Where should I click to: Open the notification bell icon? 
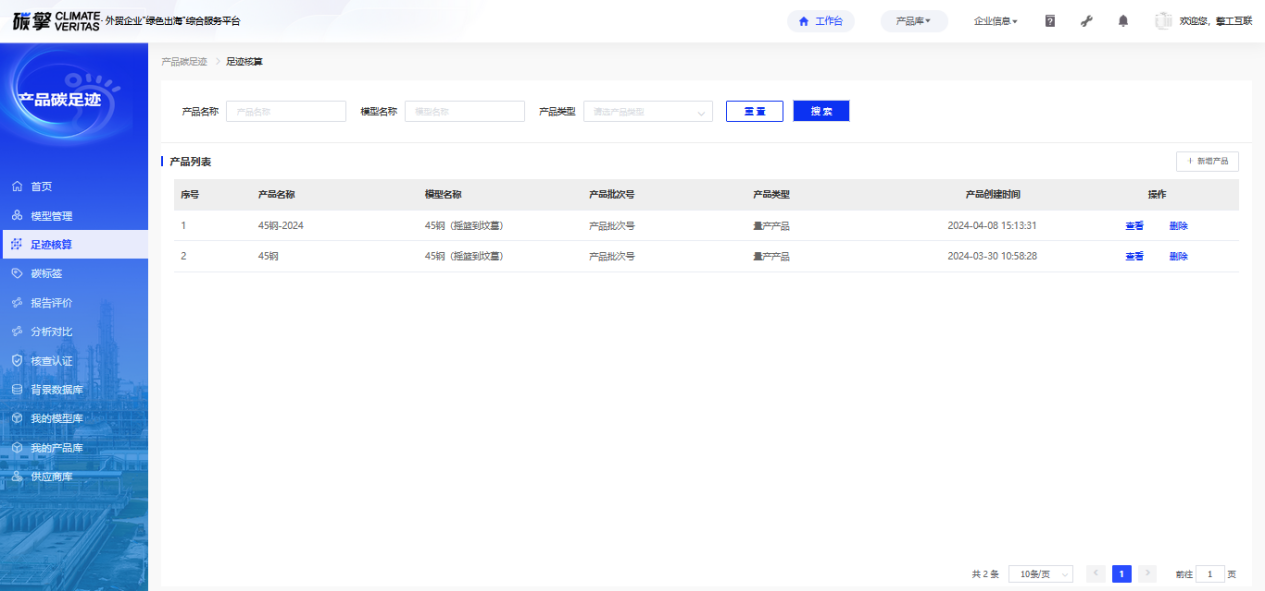point(1123,21)
